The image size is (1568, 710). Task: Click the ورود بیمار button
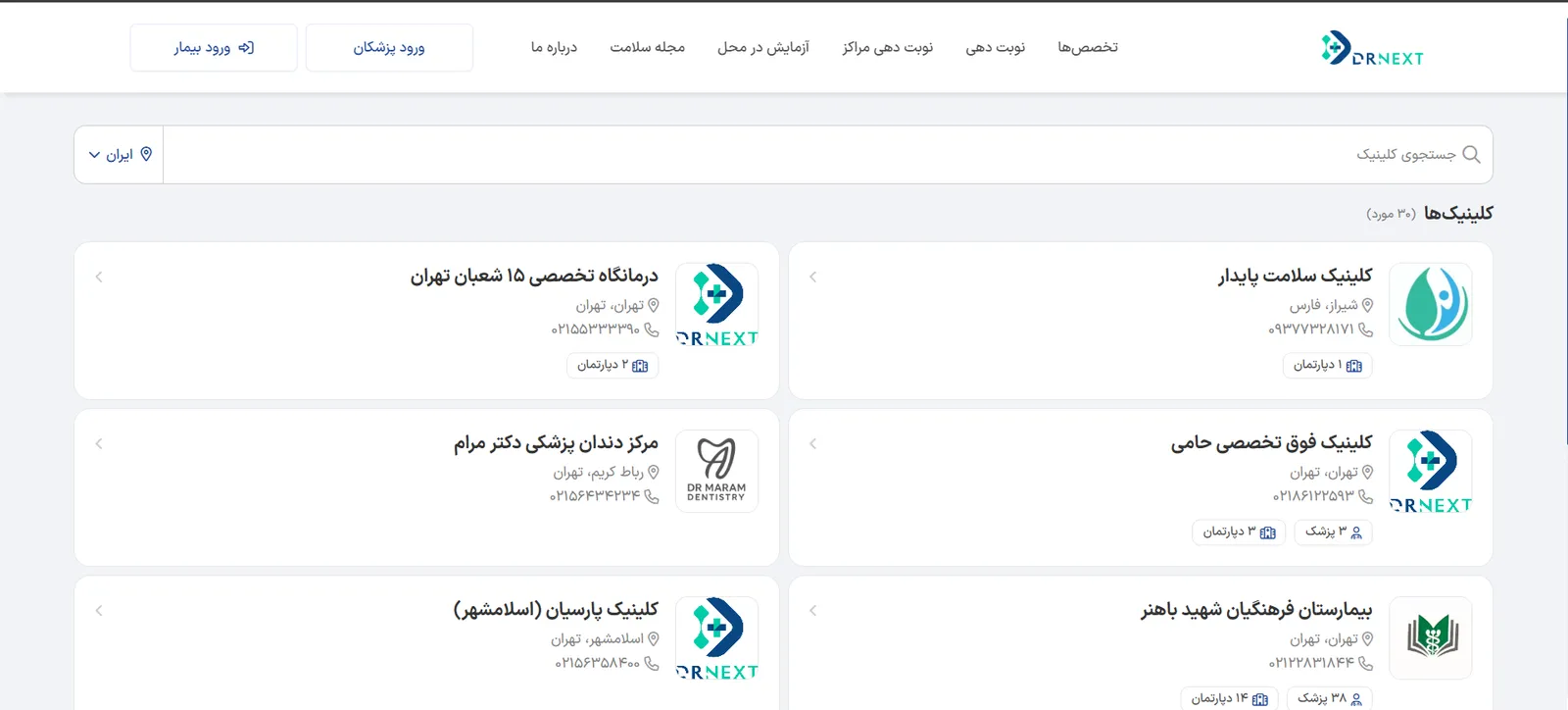[x=214, y=47]
